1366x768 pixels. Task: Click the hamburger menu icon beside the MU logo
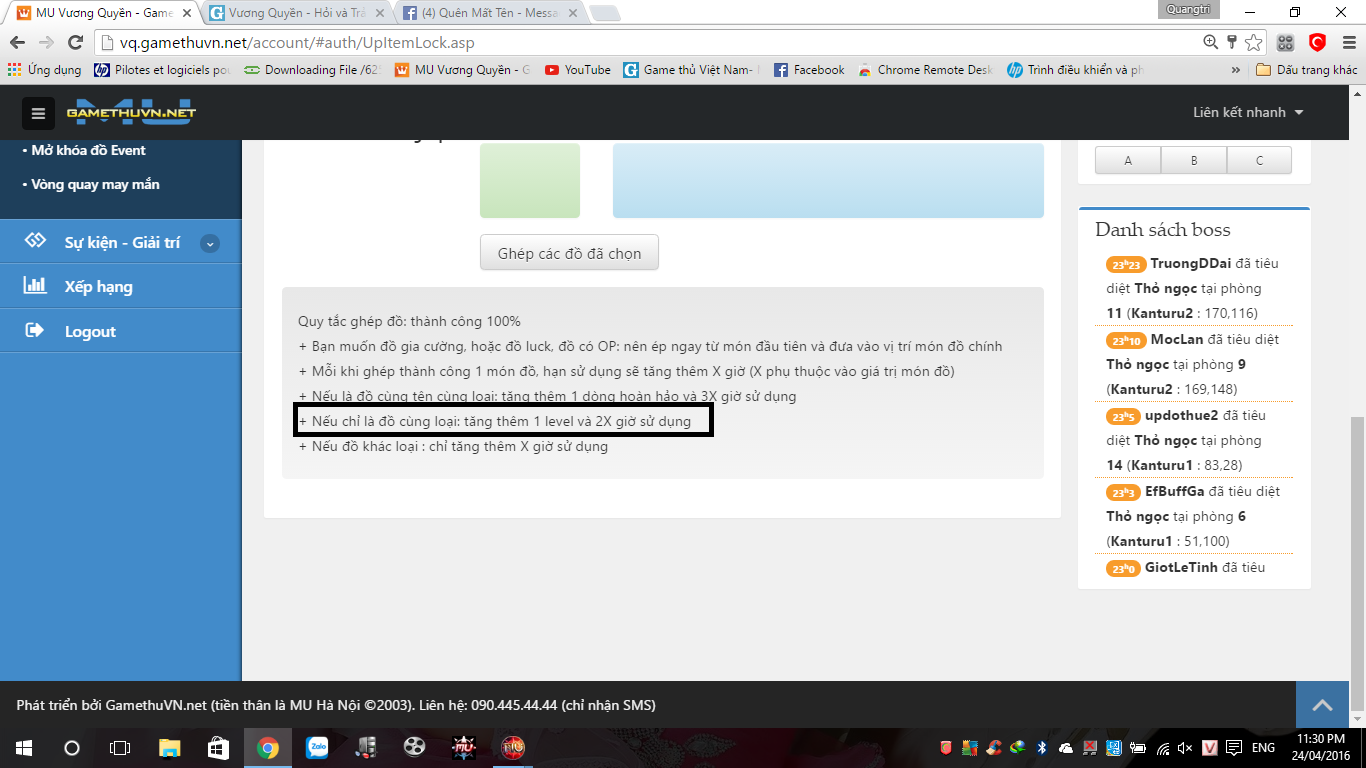(x=38, y=113)
